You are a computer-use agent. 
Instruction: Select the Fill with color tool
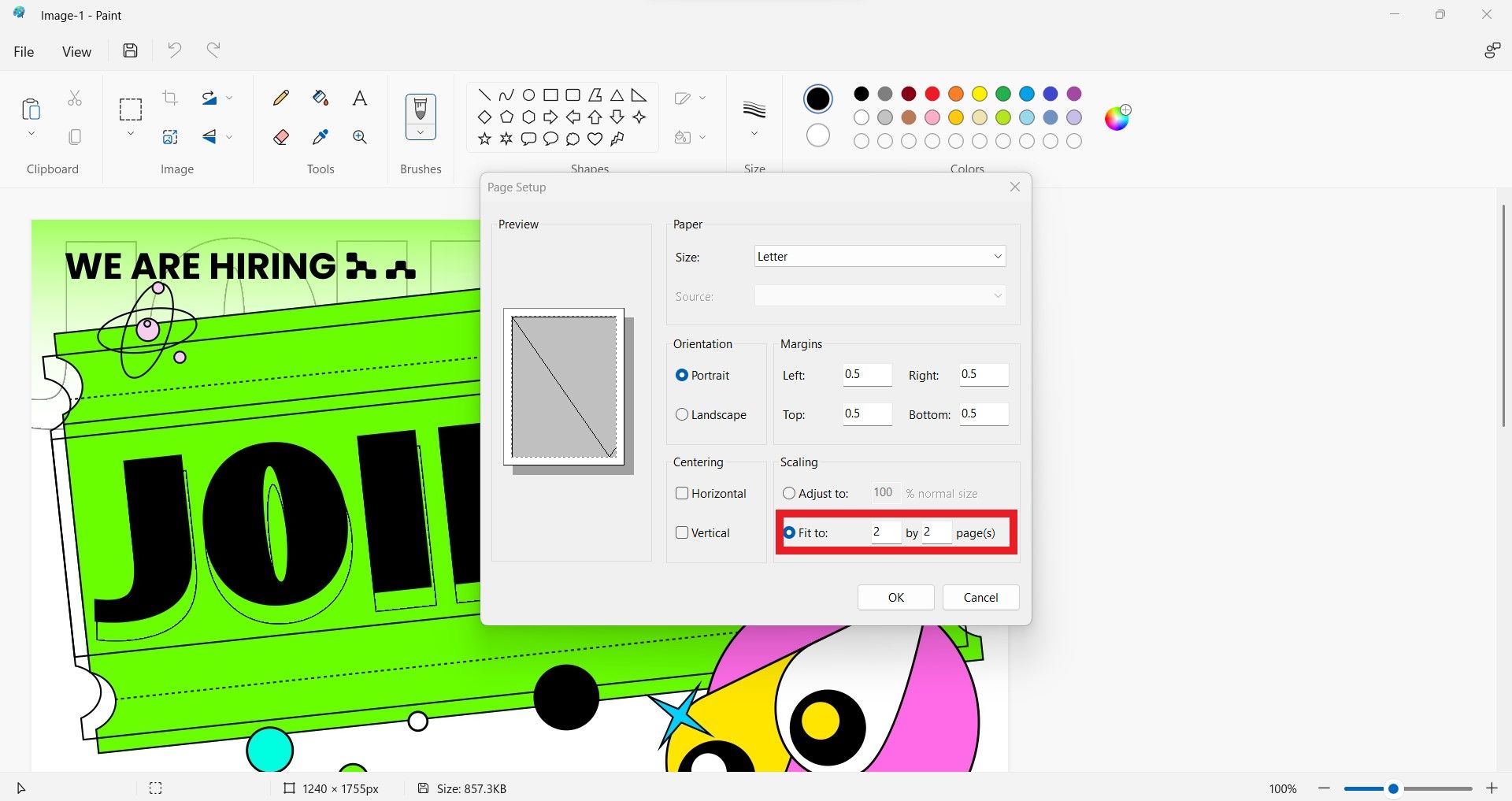[320, 98]
